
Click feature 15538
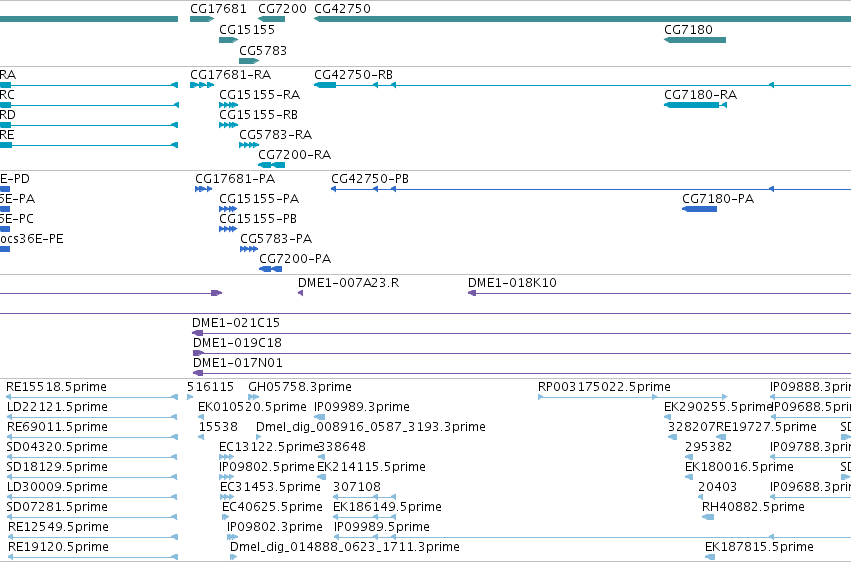(218, 427)
